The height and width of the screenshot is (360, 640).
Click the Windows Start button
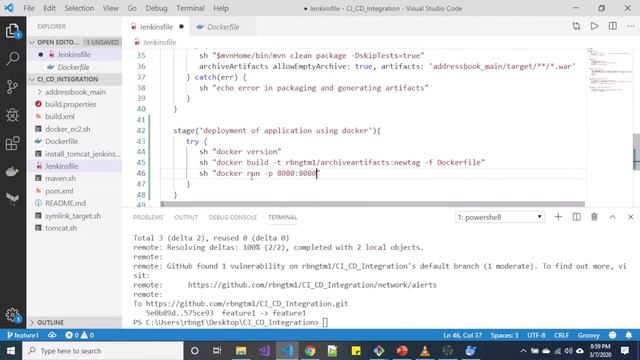(11, 351)
